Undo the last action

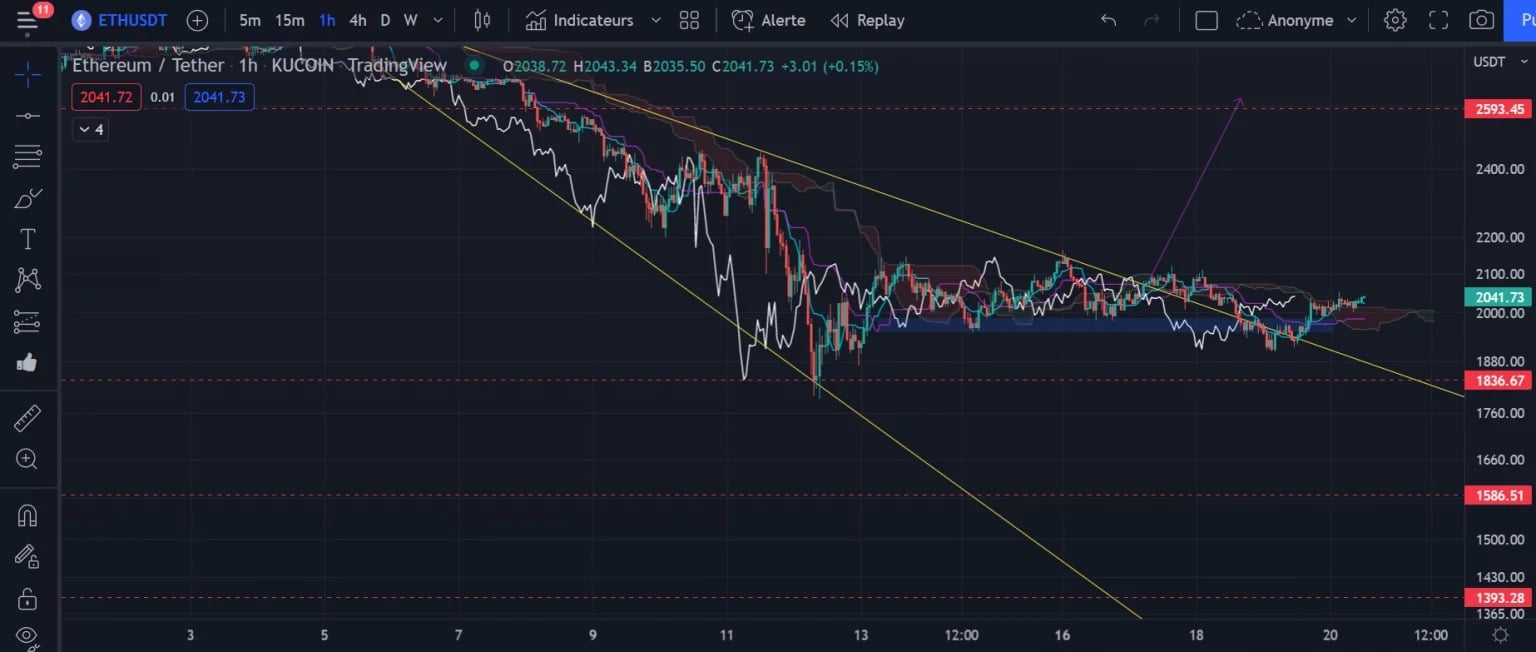[1108, 20]
